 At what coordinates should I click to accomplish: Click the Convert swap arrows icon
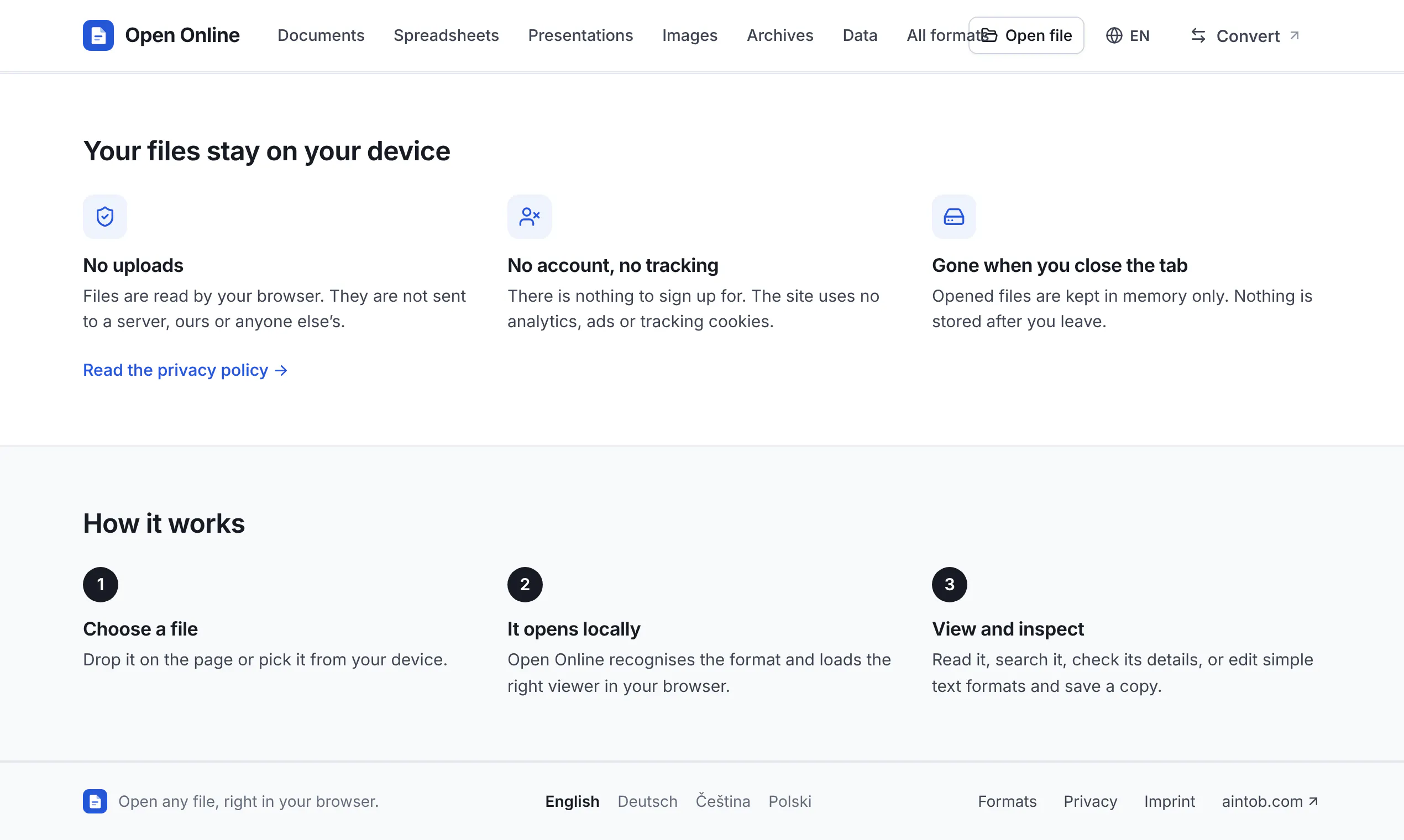(1198, 35)
